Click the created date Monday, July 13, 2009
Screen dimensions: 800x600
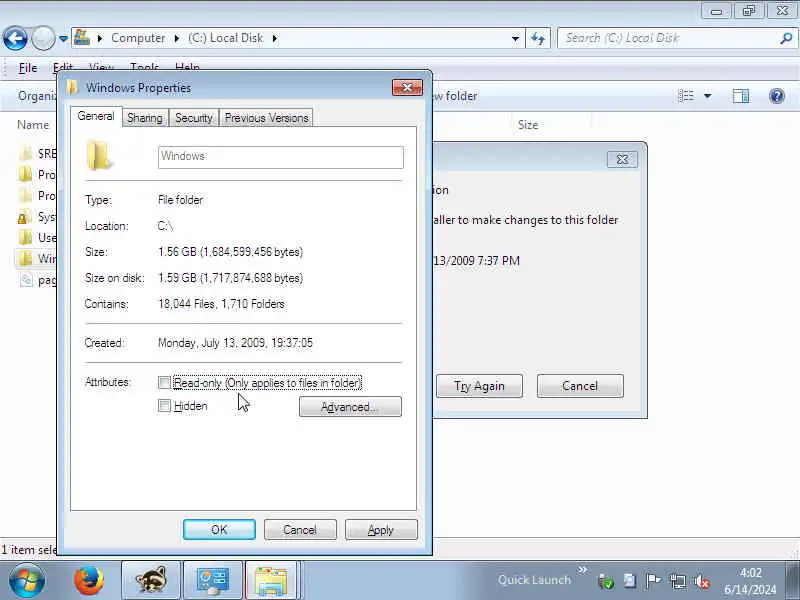[235, 343]
